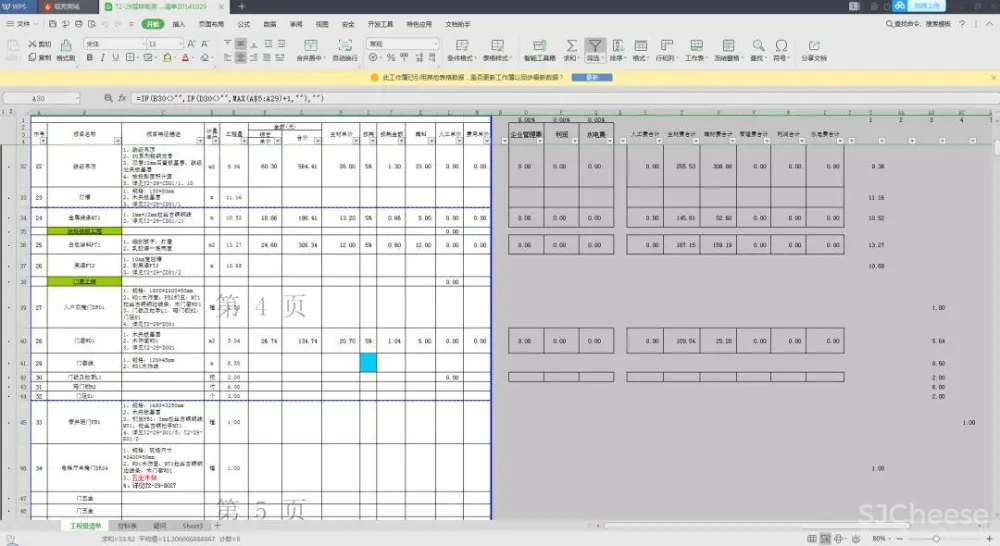The width and height of the screenshot is (1000, 546).
Task: Select the 材料表 sheet tab
Action: pyautogui.click(x=127, y=525)
